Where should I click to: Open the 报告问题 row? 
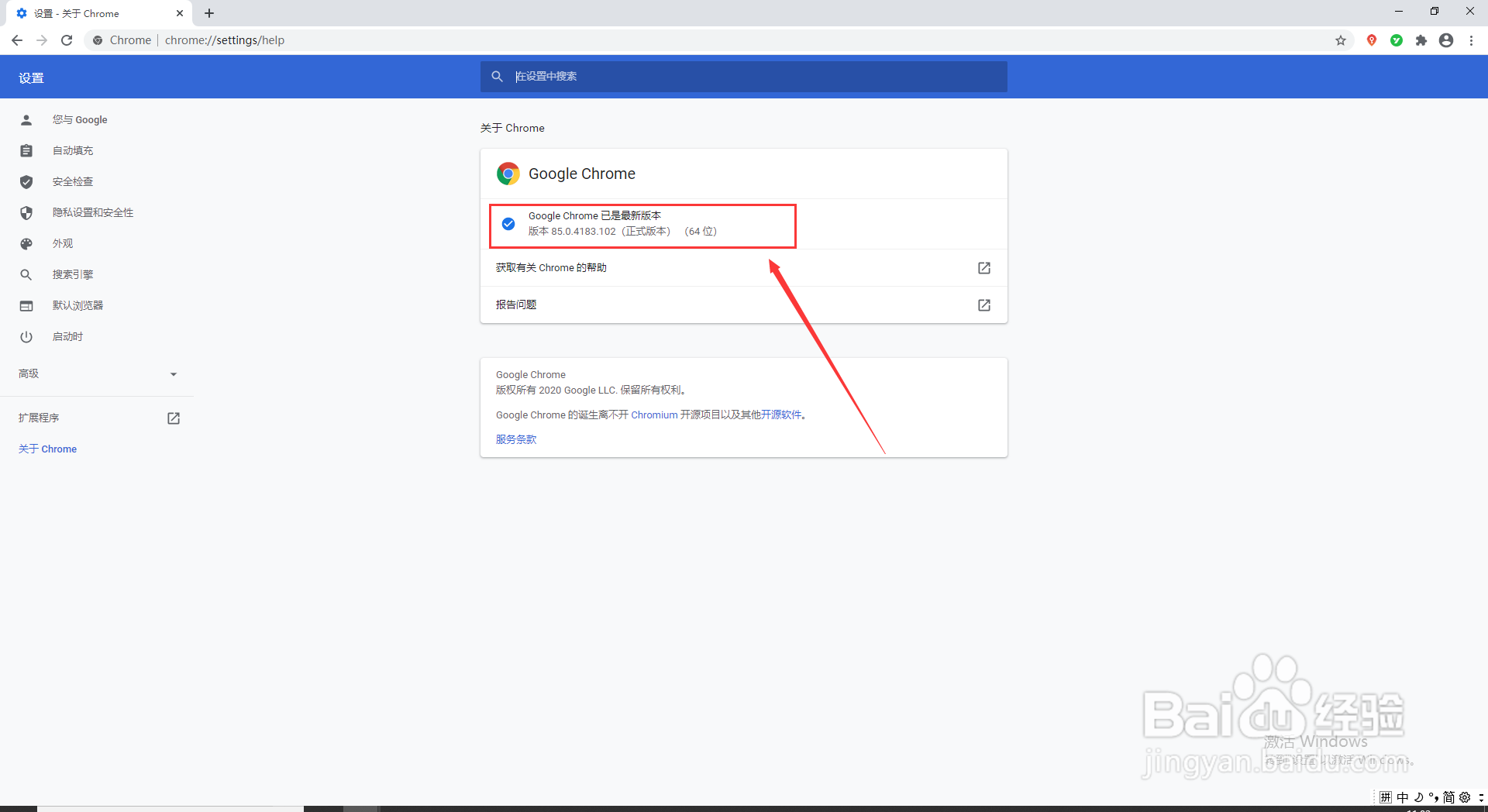coord(744,304)
